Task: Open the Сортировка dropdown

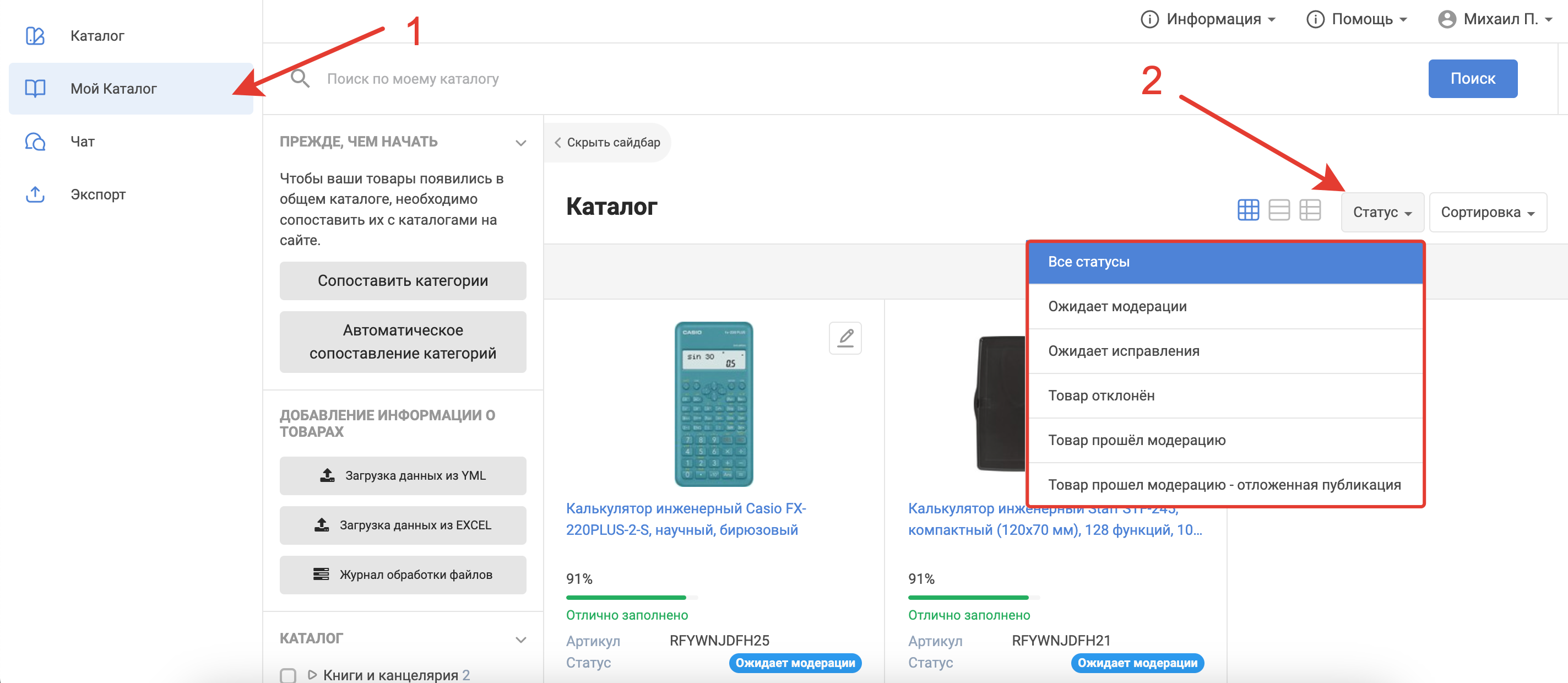Action: (1487, 213)
